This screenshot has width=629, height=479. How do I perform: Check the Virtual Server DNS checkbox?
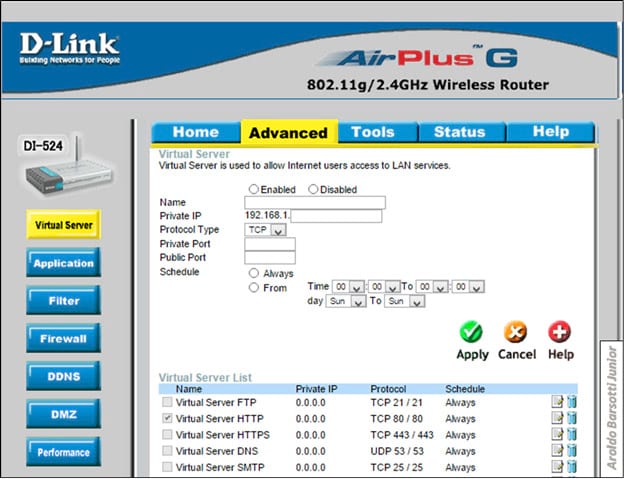click(167, 451)
